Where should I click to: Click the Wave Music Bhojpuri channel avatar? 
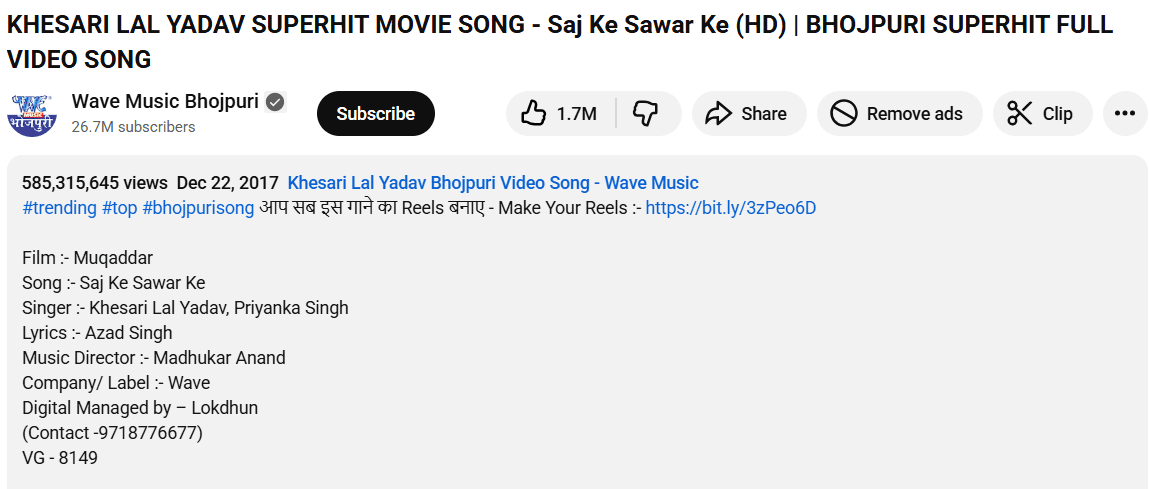point(32,114)
